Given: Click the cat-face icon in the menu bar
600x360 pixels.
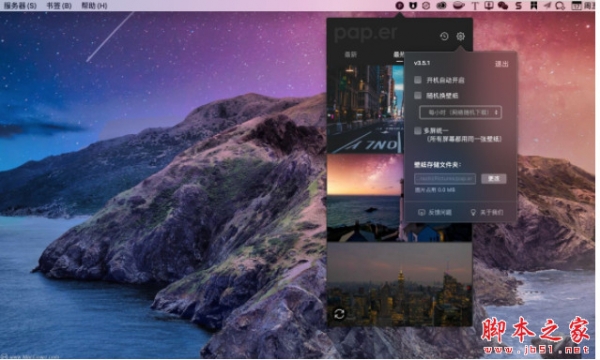Looking at the screenshot, I should pyautogui.click(x=412, y=5).
